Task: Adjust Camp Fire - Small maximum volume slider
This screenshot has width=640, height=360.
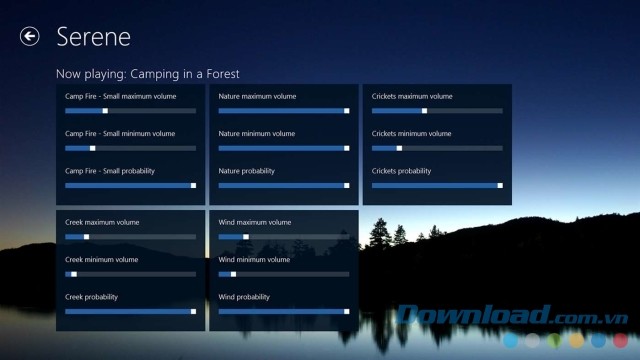Action: [131, 111]
